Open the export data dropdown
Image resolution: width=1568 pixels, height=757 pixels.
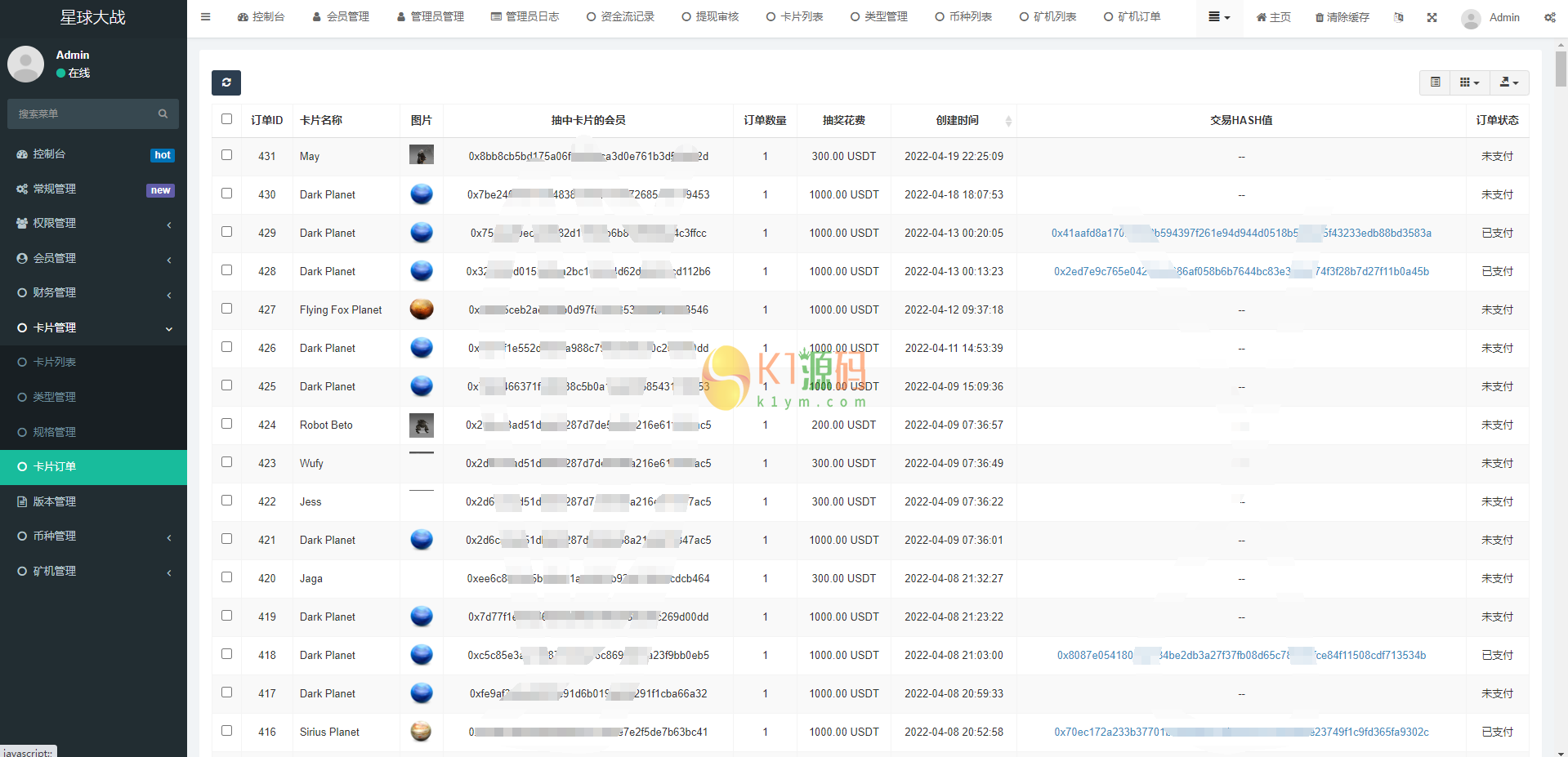pos(1508,82)
